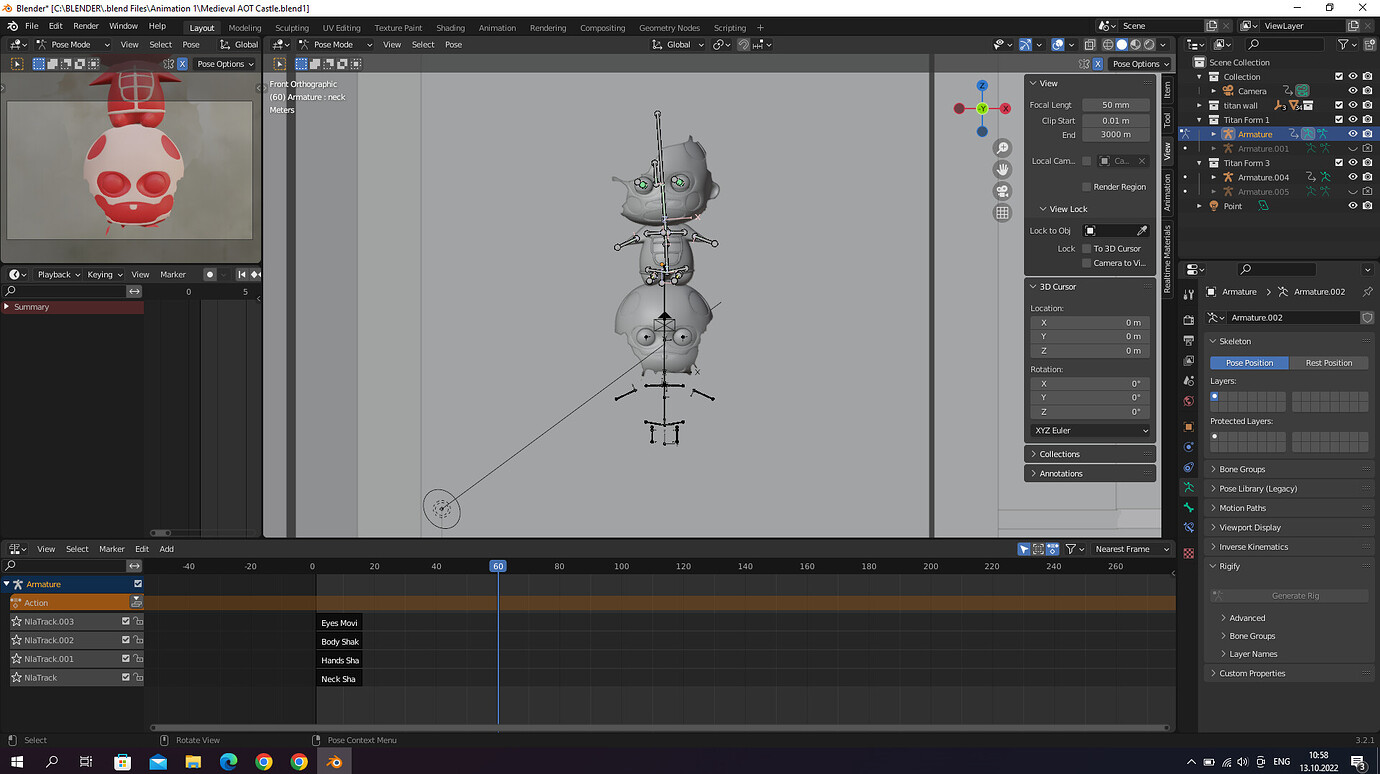1380x774 pixels.
Task: Click the Focal Length 50 mm field
Action: coord(1116,105)
